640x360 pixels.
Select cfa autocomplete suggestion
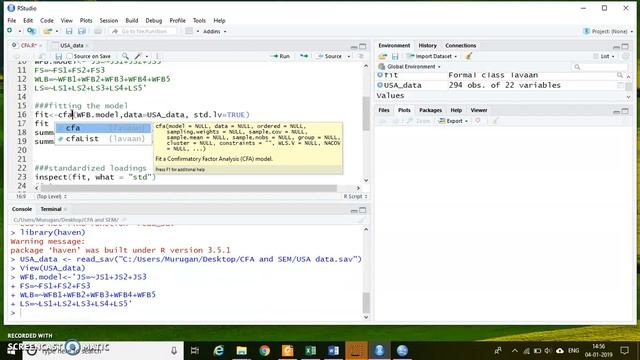click(x=104, y=128)
